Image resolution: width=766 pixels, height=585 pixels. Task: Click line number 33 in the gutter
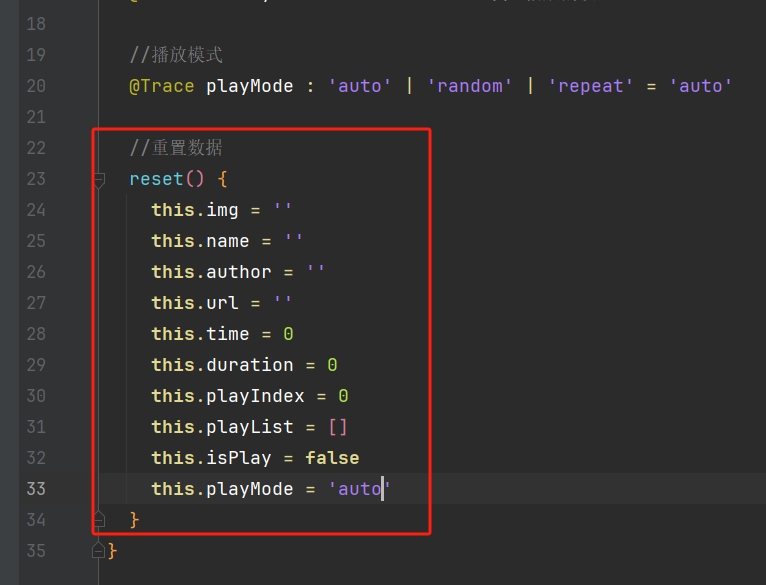point(35,489)
